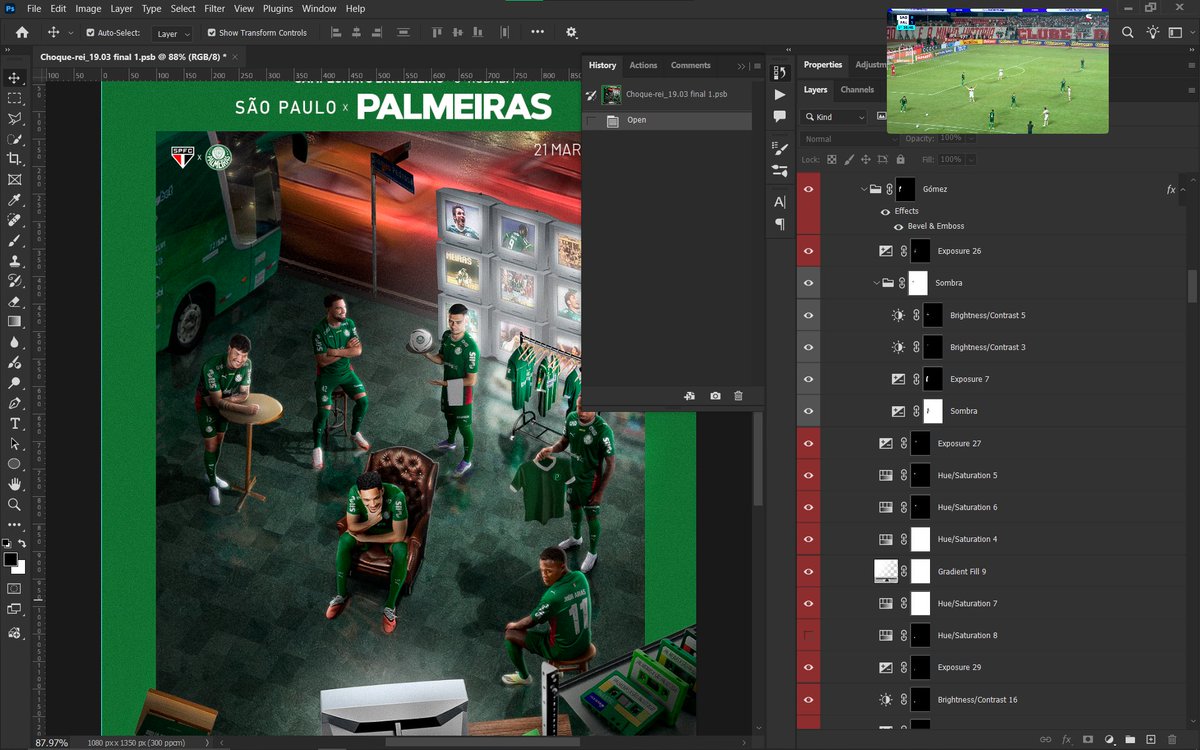This screenshot has width=1200, height=750.
Task: Hide the Brightness/Contrast 5 layer
Action: 808,315
